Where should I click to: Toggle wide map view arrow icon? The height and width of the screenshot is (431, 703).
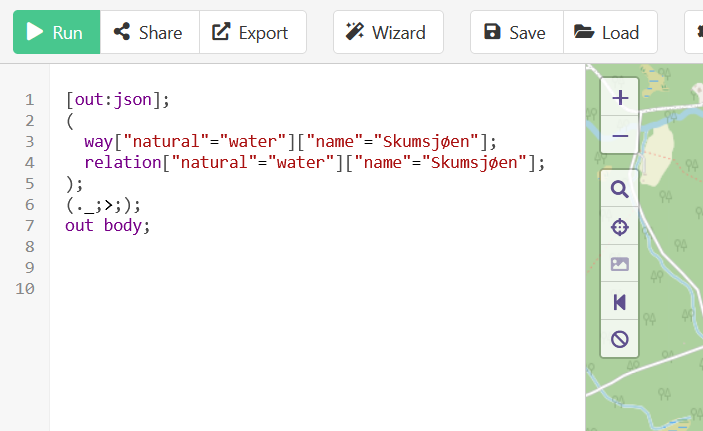pyautogui.click(x=620, y=301)
